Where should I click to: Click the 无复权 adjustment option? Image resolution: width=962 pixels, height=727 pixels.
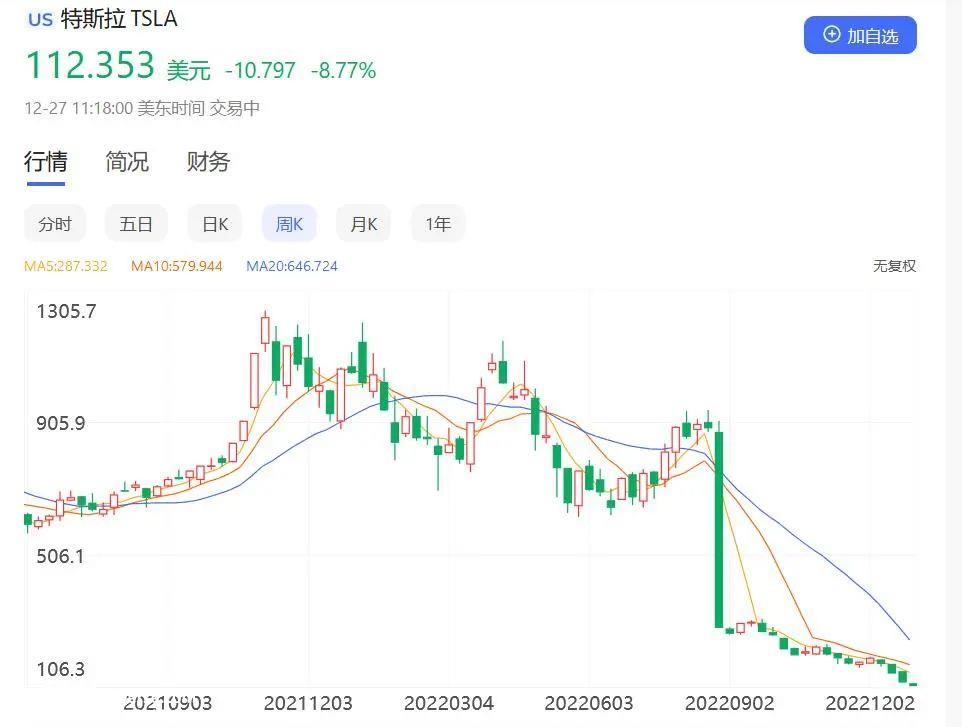click(x=894, y=266)
